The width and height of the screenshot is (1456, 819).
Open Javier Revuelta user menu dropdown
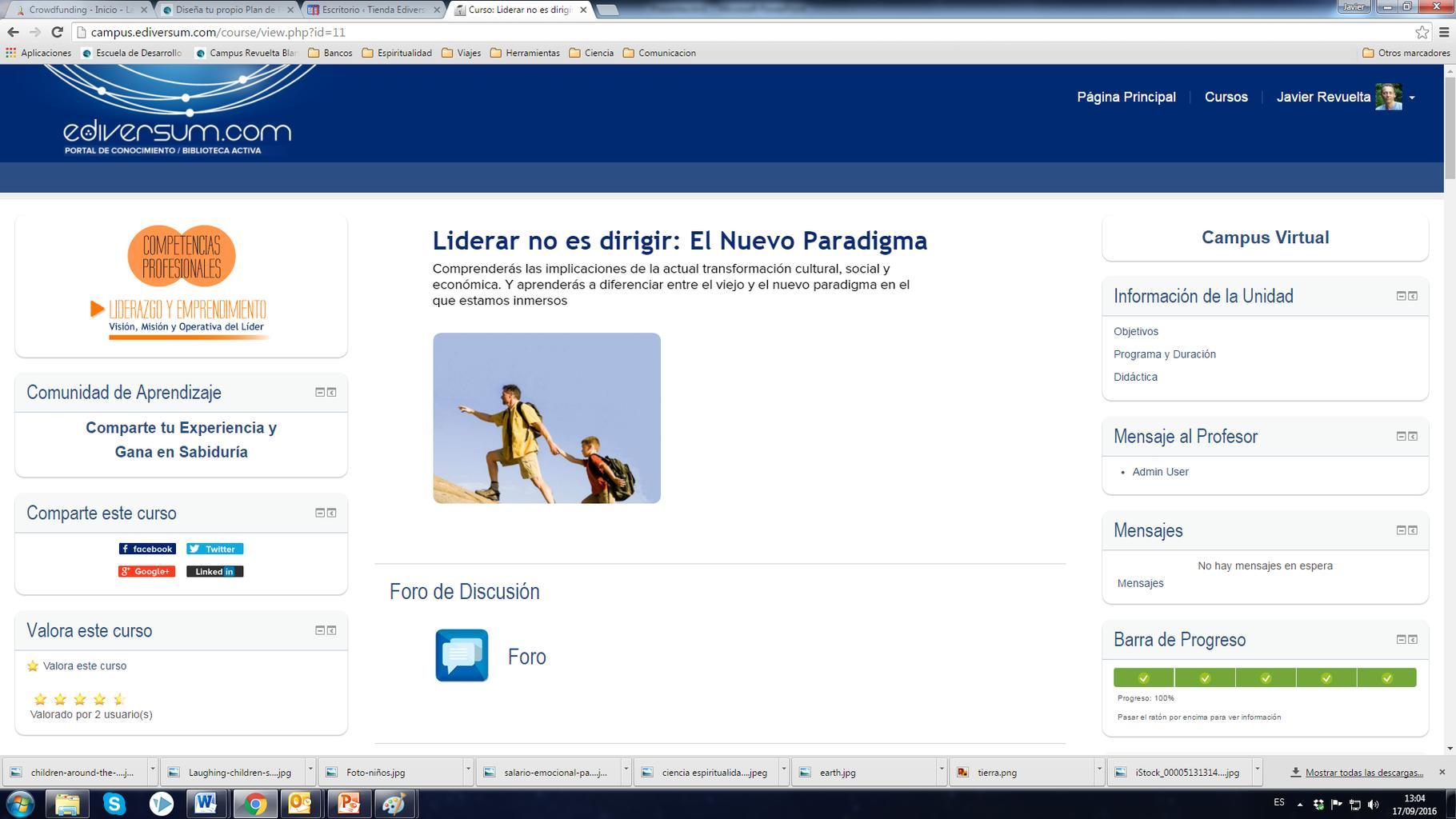point(1412,98)
